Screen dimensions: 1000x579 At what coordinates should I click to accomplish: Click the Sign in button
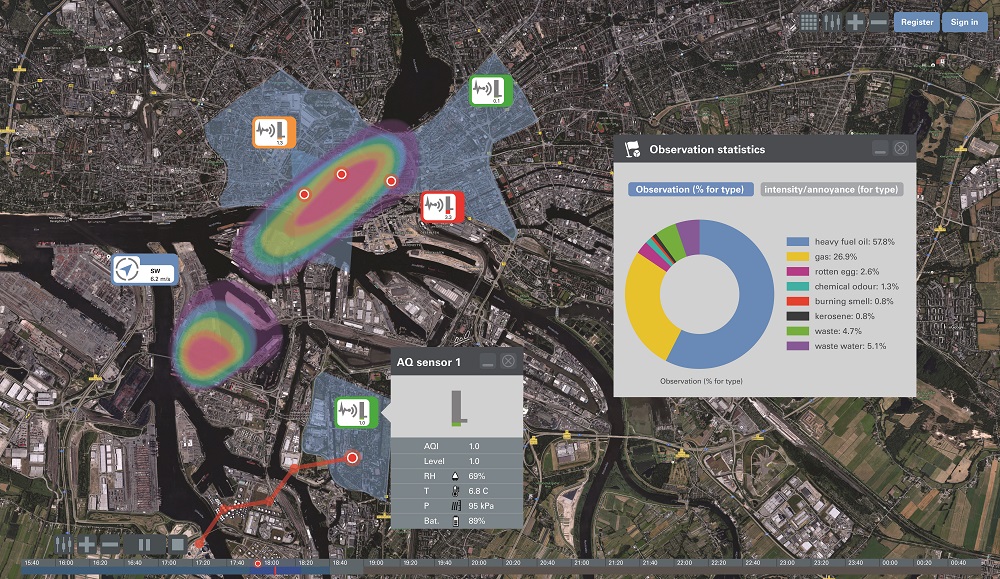(964, 22)
